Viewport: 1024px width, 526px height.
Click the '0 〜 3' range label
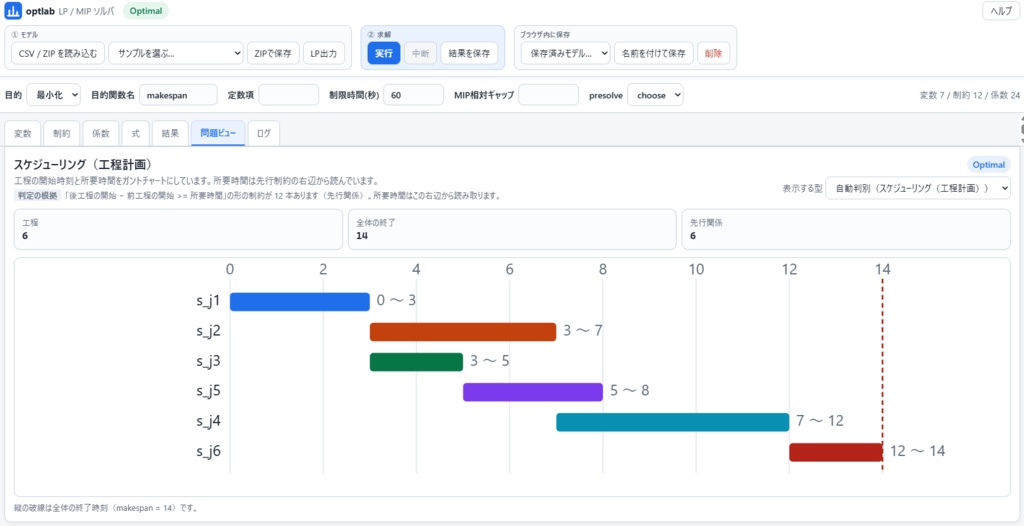396,301
